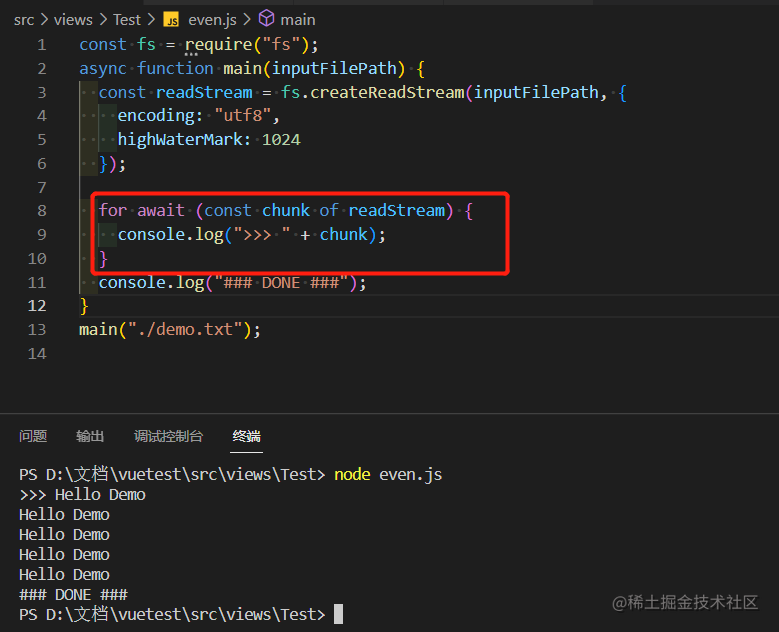Click the 'src' breadcrumb segment
This screenshot has height=632, width=779.
click(x=24, y=20)
